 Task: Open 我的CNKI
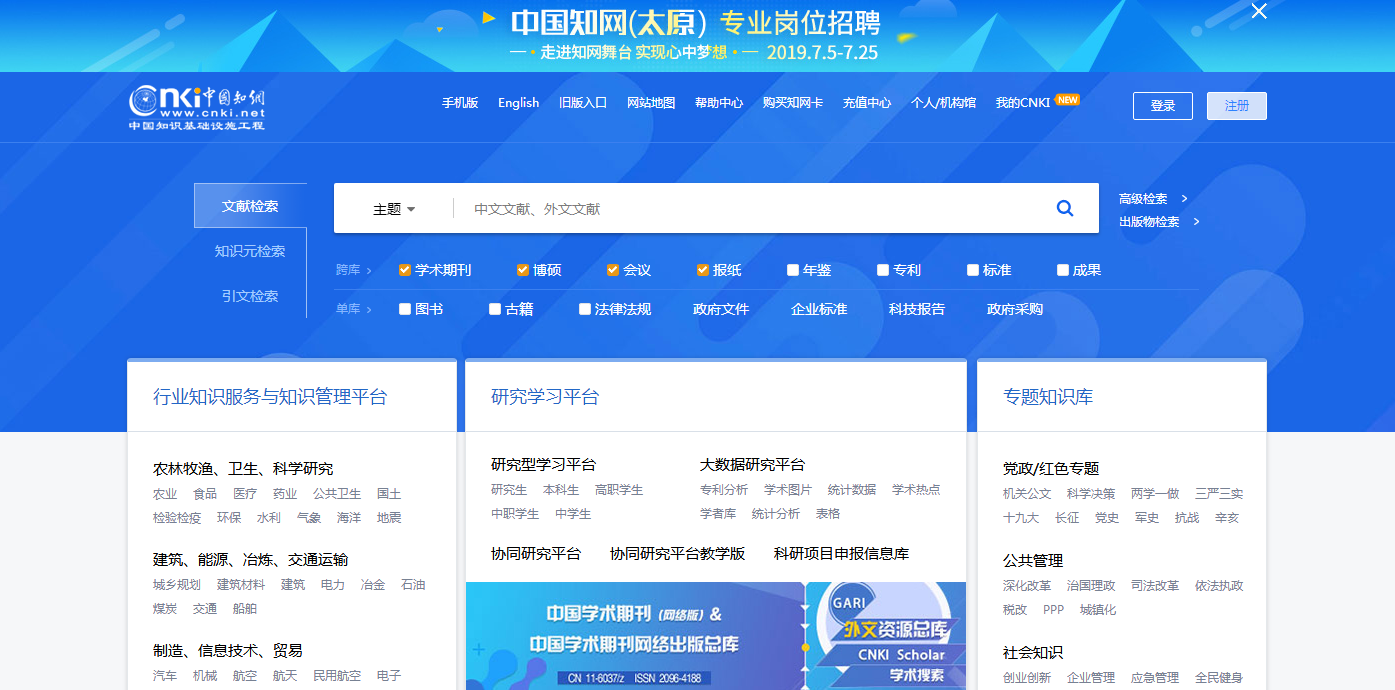[1023, 102]
